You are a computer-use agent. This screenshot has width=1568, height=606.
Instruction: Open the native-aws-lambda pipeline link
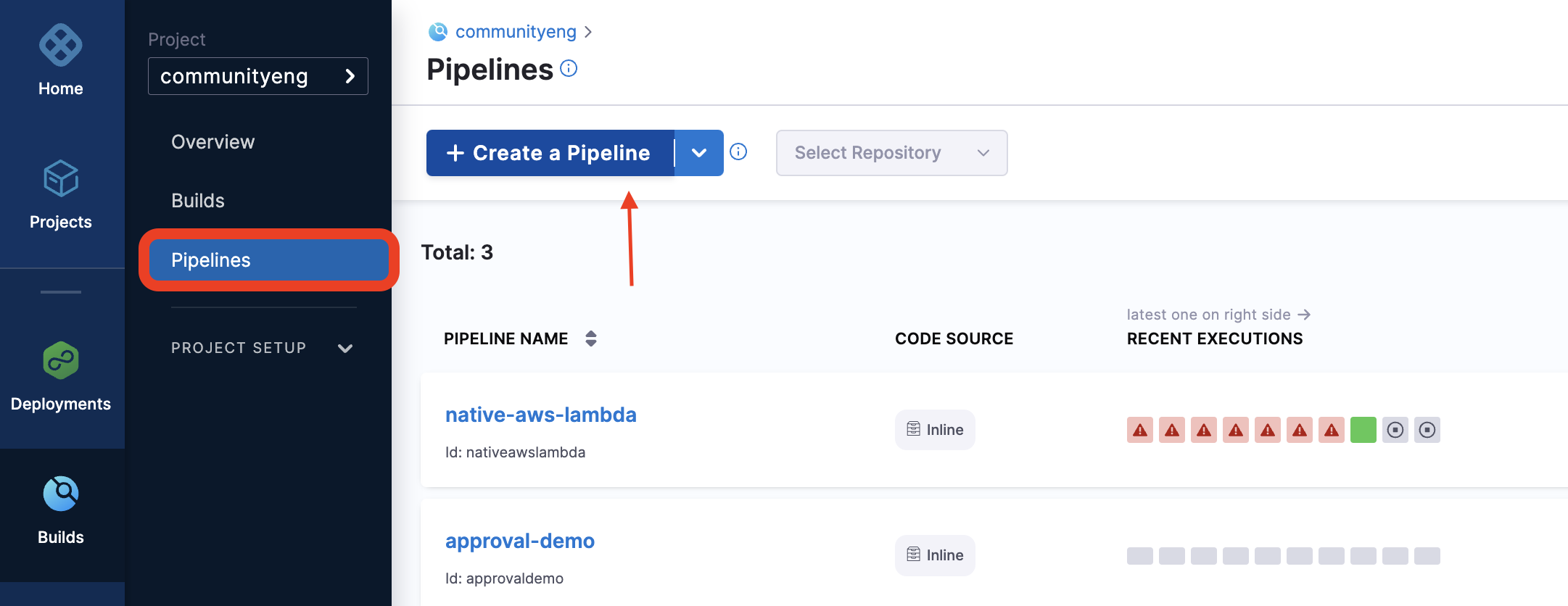coord(540,415)
